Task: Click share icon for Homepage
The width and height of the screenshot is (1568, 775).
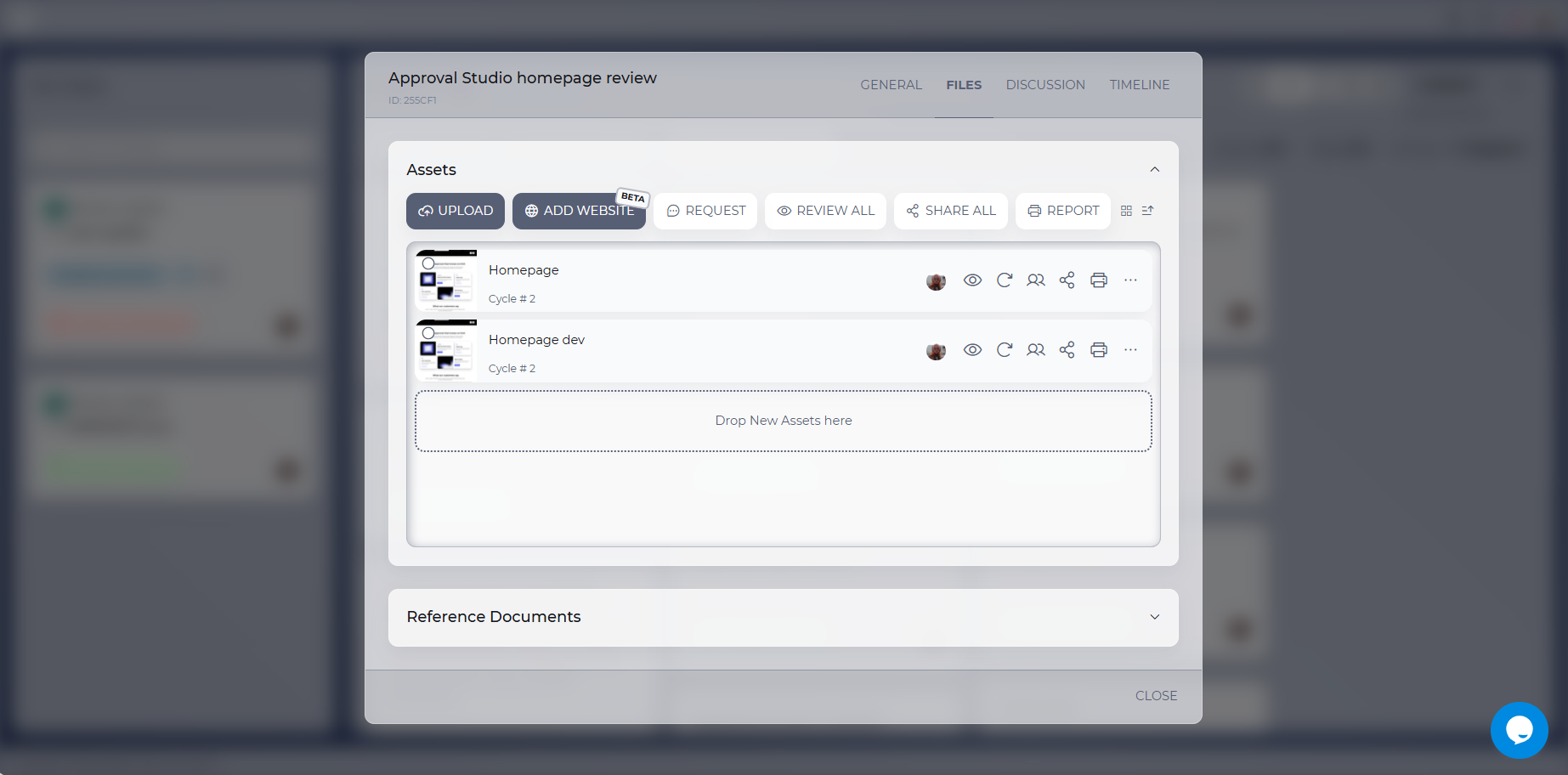Action: click(x=1067, y=280)
